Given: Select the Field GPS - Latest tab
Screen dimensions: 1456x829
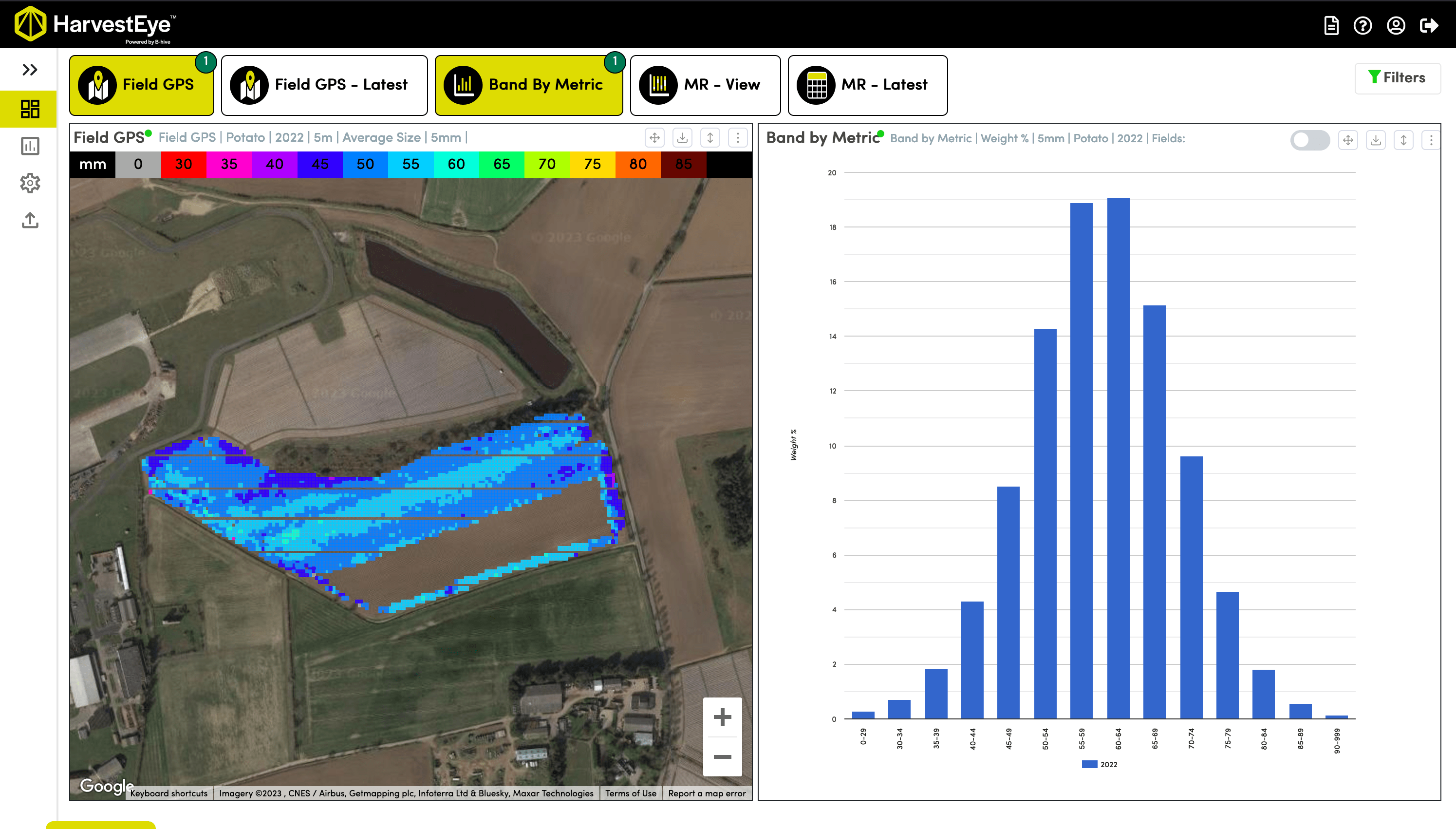Looking at the screenshot, I should (x=324, y=85).
